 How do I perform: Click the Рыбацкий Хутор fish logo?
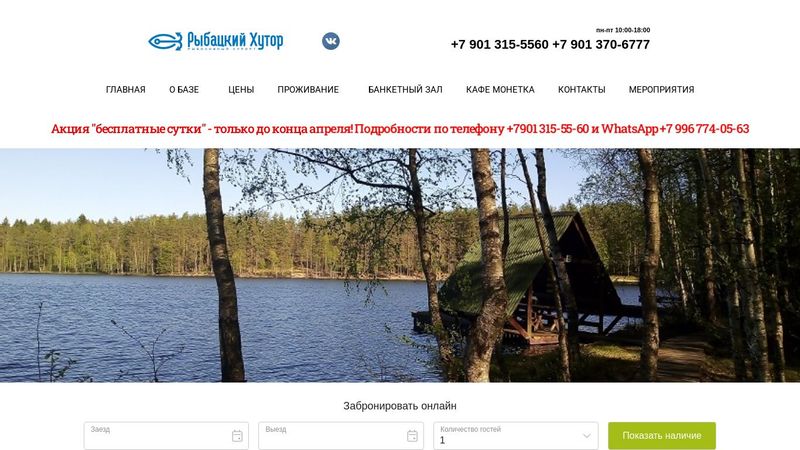click(216, 41)
